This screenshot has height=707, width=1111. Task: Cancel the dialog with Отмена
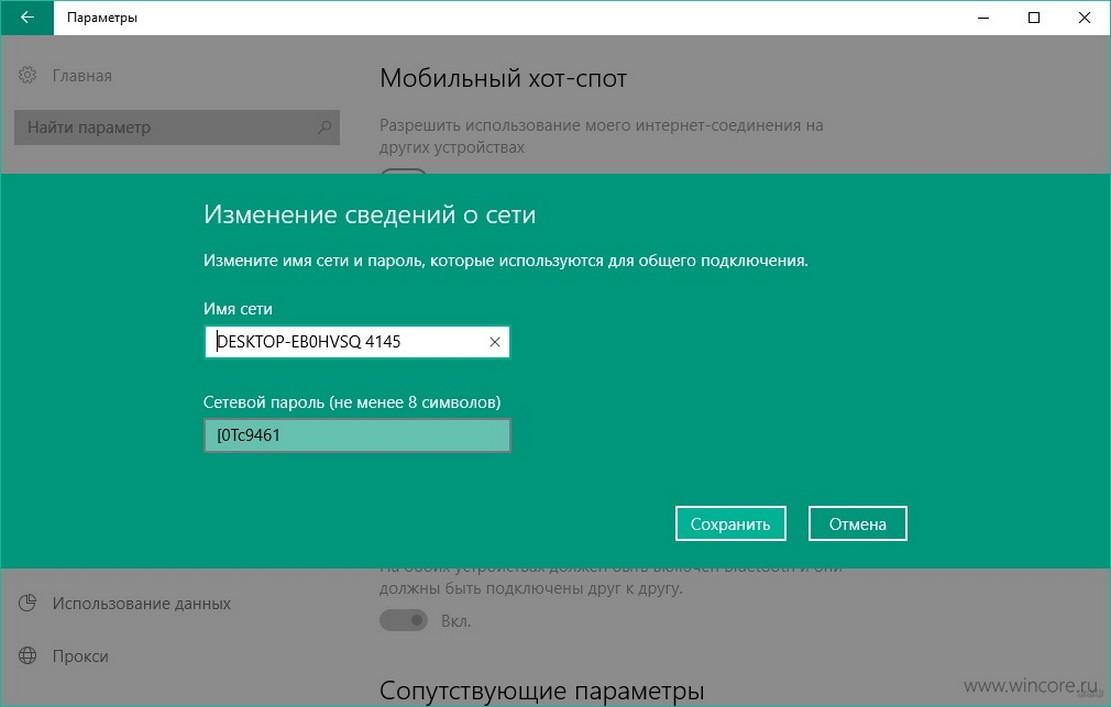[857, 524]
